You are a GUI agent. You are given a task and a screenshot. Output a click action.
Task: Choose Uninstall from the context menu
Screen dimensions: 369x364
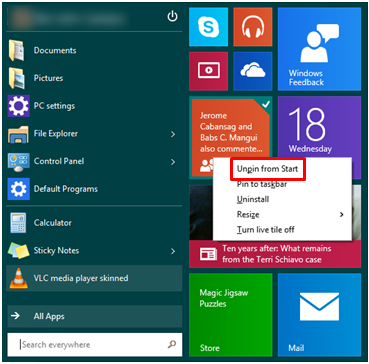coord(253,199)
